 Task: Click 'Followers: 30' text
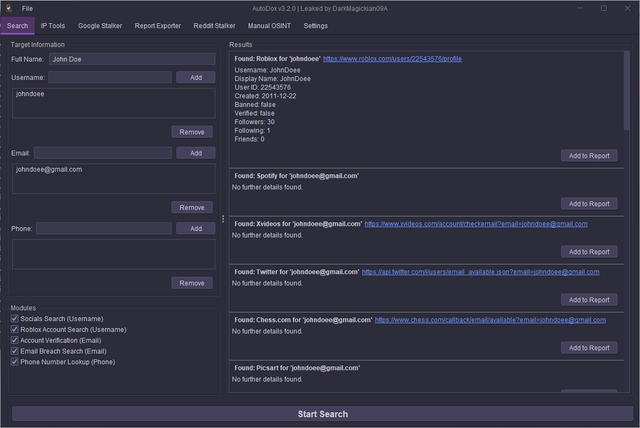[254, 122]
